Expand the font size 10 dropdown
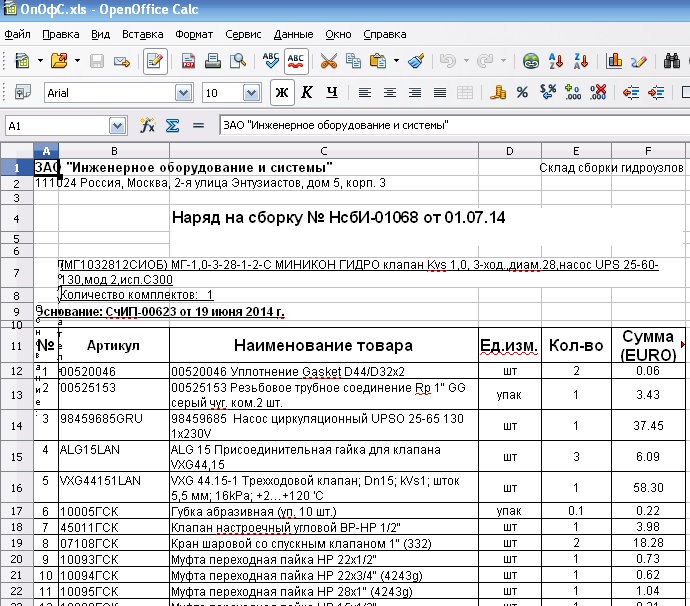 pos(251,93)
